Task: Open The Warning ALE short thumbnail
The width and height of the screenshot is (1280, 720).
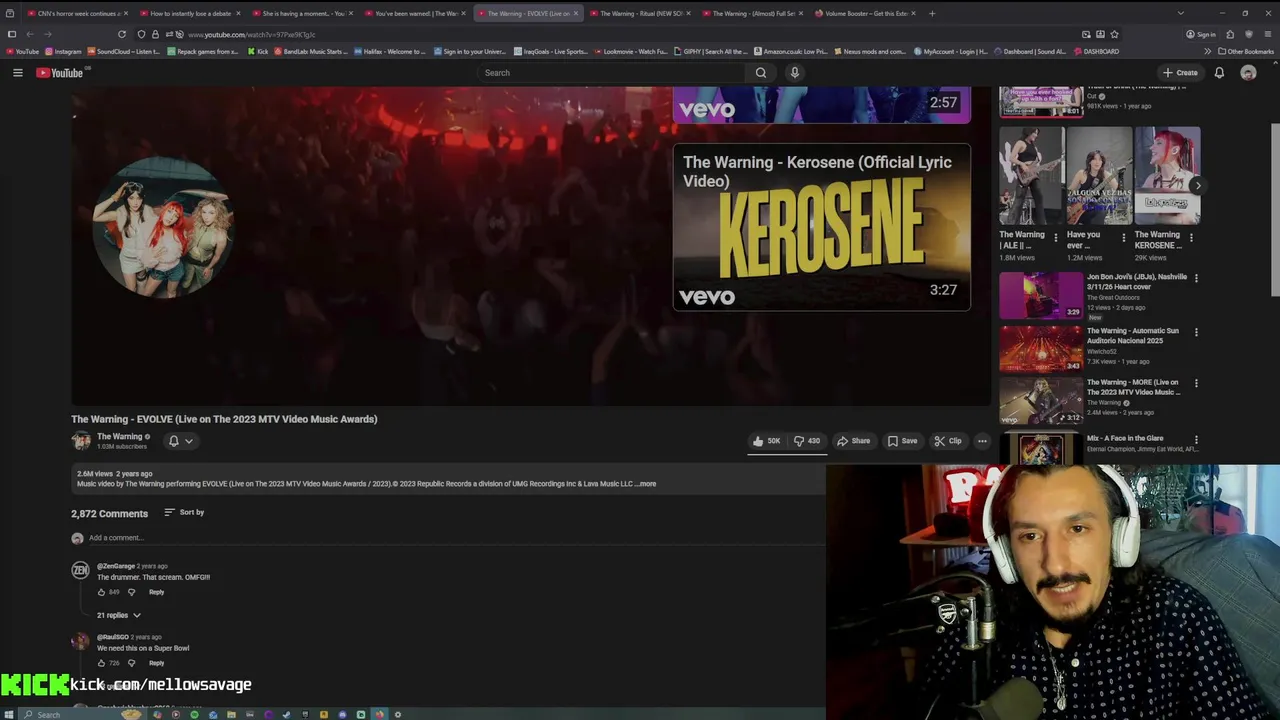Action: pos(1031,175)
